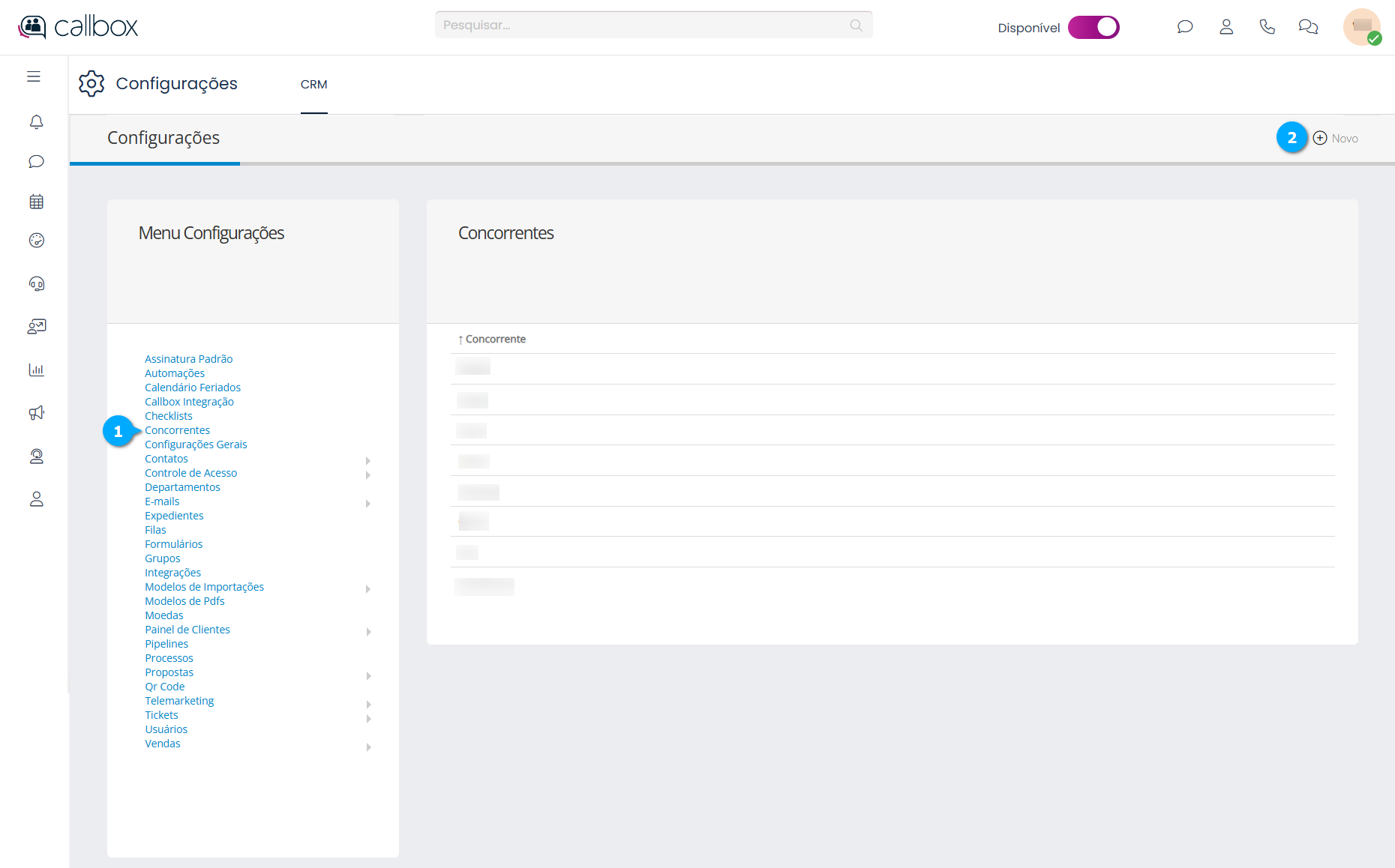The width and height of the screenshot is (1395, 868).
Task: Sort by the Concorrente column header
Action: 495,340
